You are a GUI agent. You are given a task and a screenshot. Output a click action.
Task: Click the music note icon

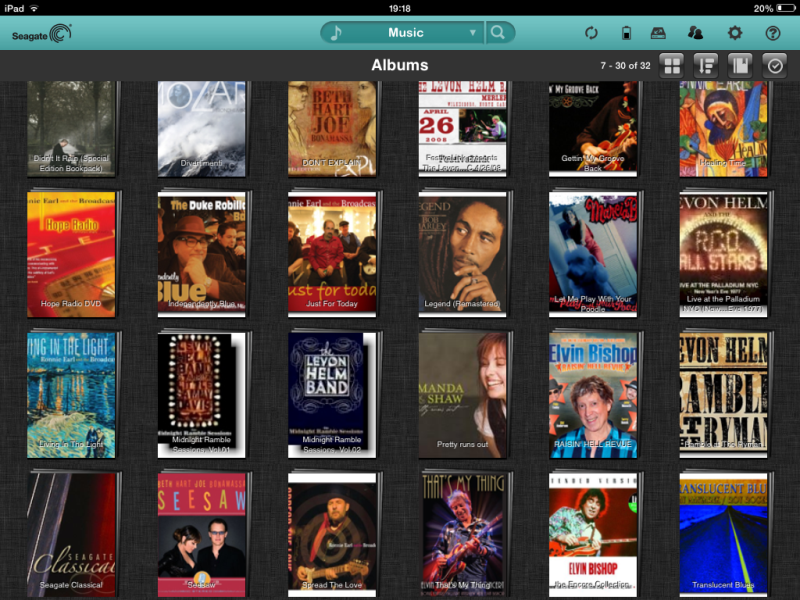point(336,33)
